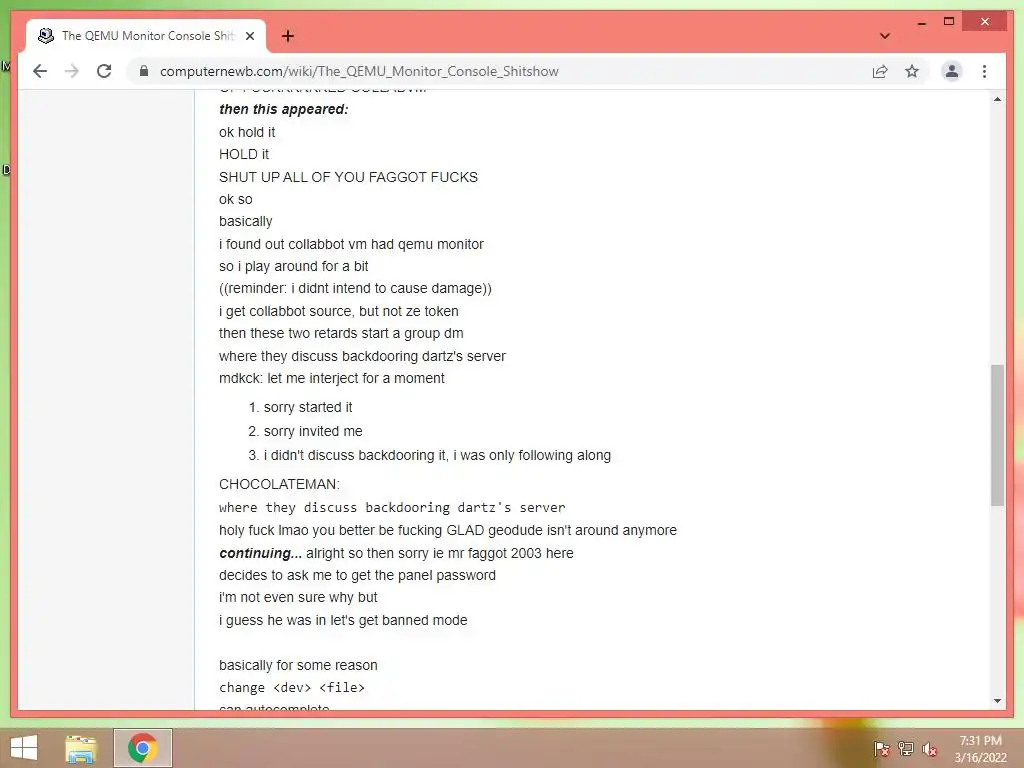Click the address bar URL
This screenshot has width=1024, height=768.
point(359,71)
